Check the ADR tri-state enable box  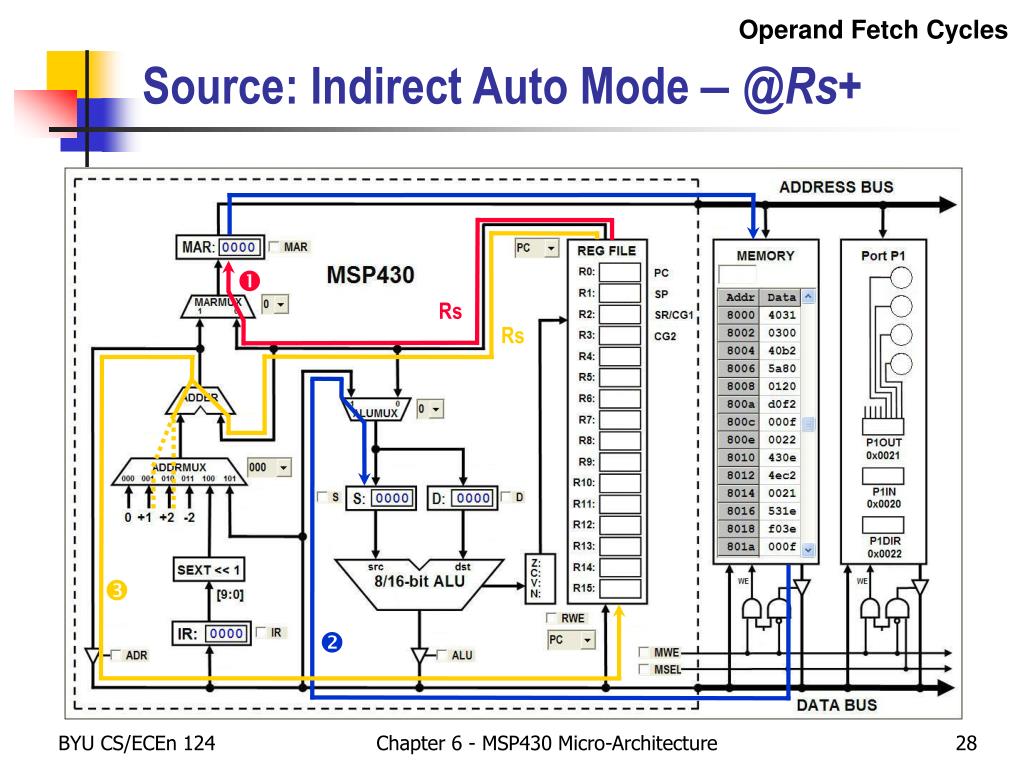(x=116, y=654)
